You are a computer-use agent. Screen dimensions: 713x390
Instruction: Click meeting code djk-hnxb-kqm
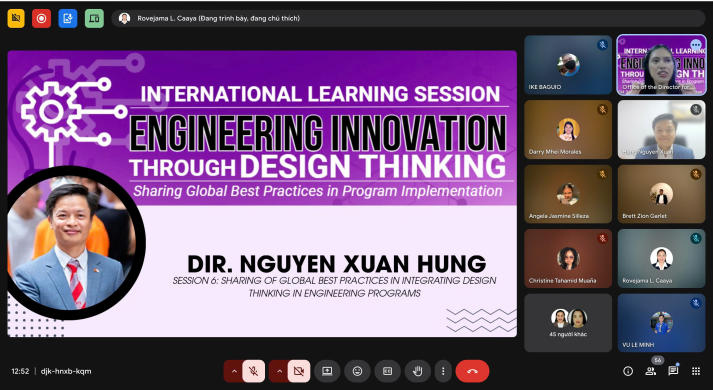tap(66, 371)
